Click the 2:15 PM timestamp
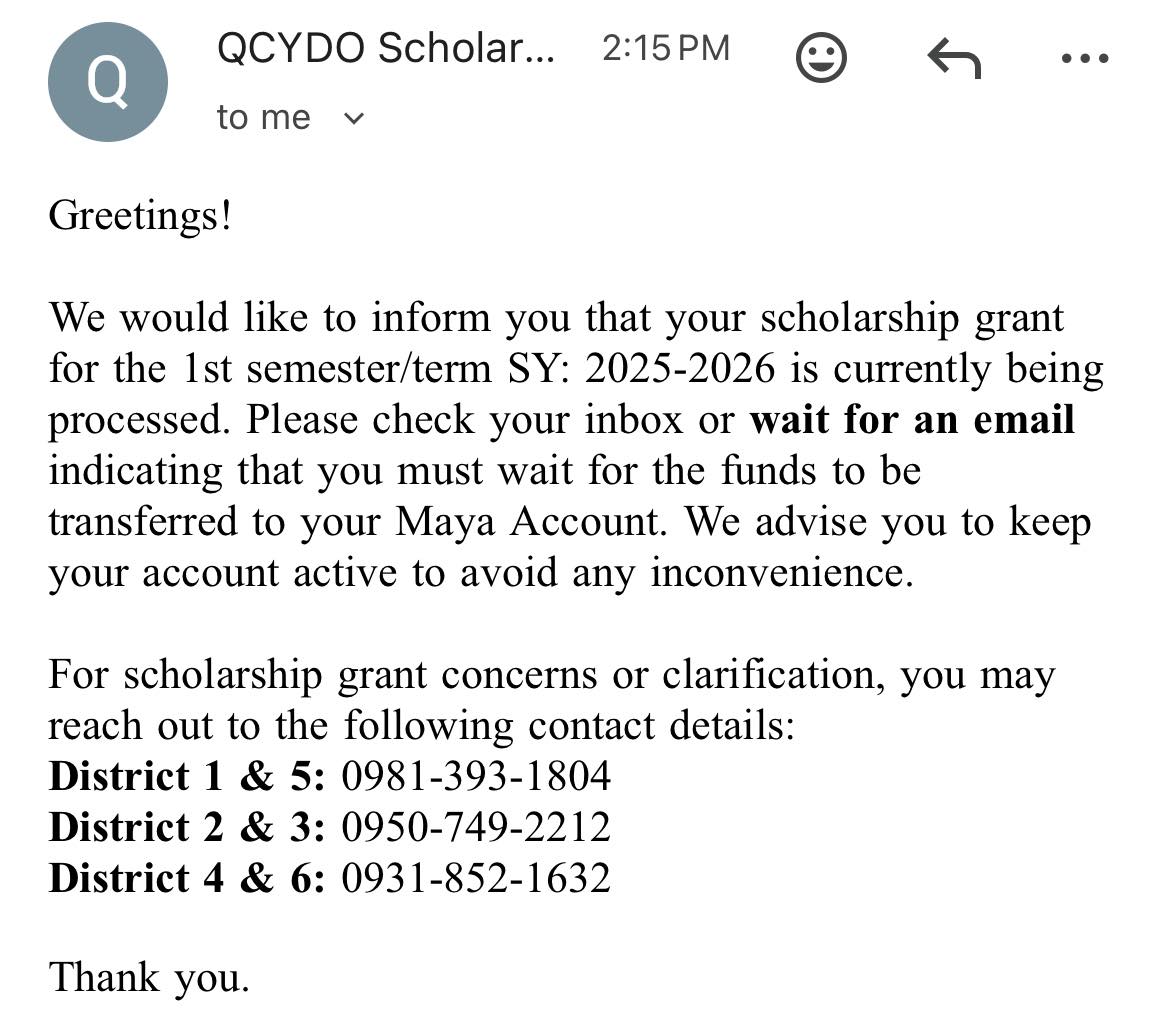Viewport: 1170px width, 1028px height. click(666, 48)
